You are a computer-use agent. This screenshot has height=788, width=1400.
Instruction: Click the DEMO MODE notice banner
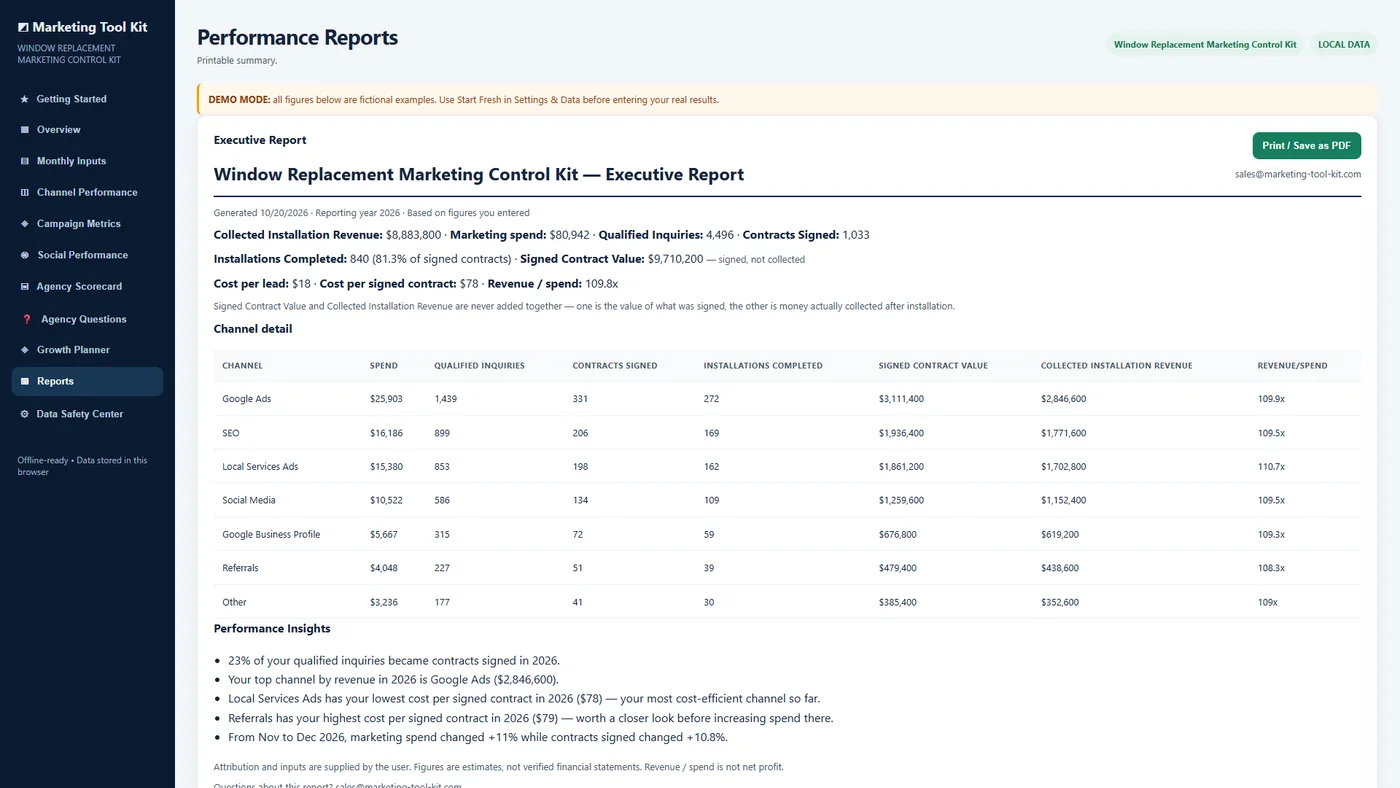787,100
